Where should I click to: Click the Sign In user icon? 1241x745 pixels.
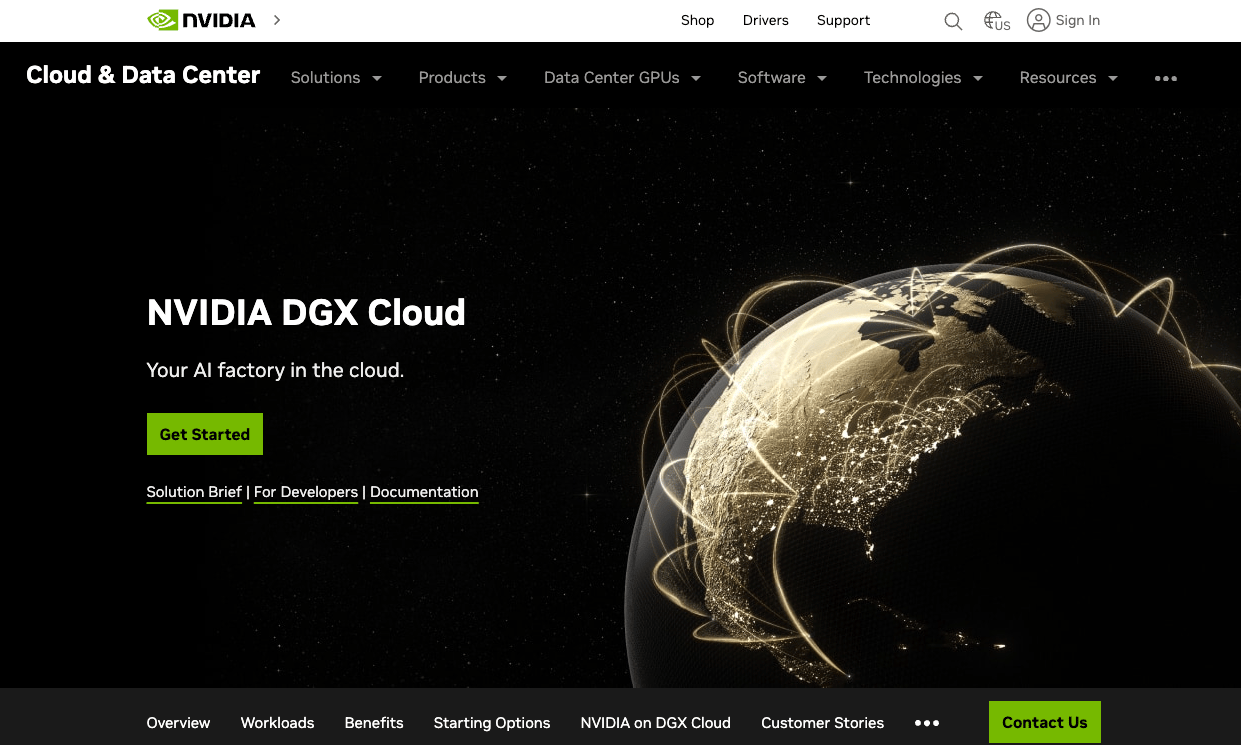pyautogui.click(x=1039, y=20)
